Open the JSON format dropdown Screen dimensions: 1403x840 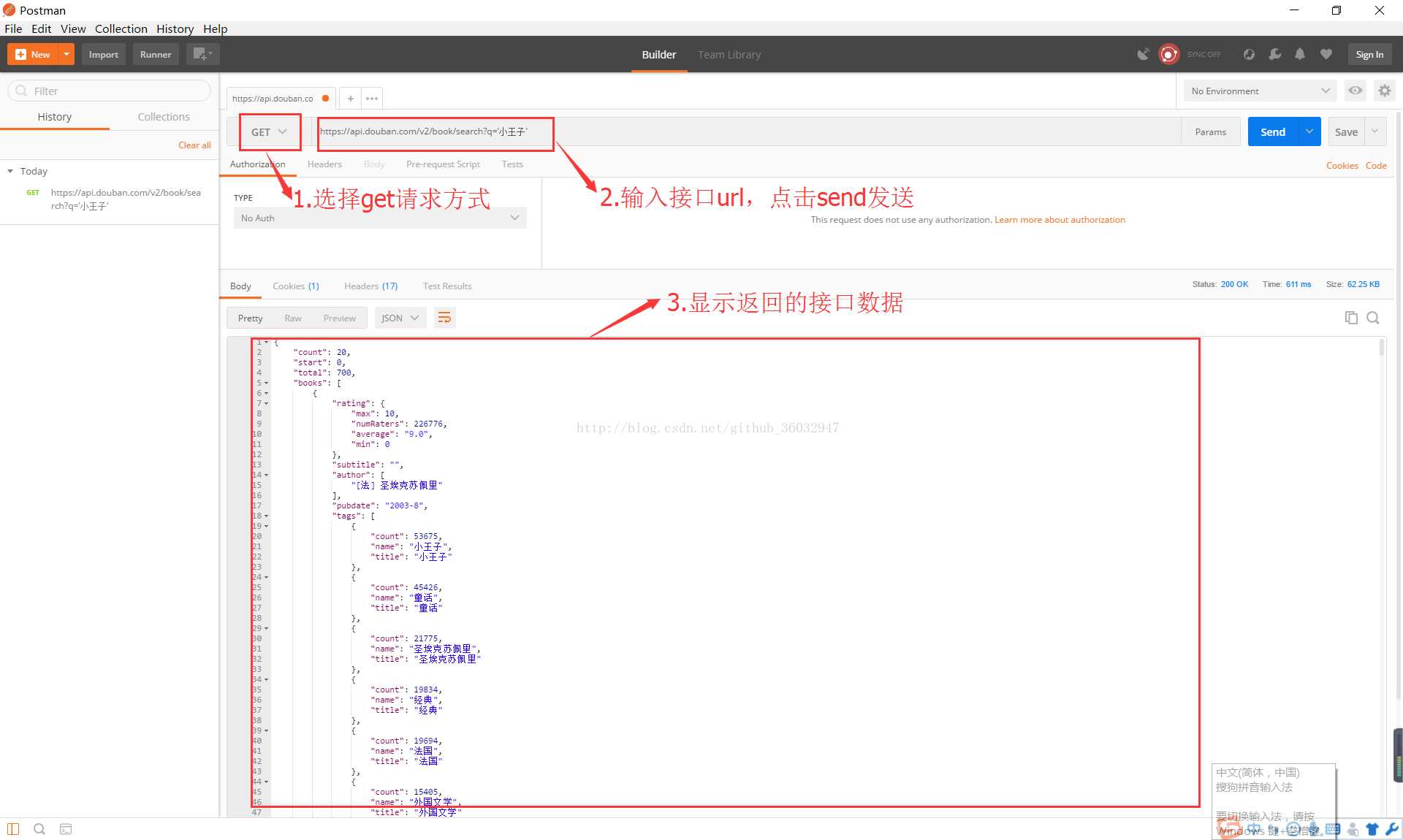400,318
